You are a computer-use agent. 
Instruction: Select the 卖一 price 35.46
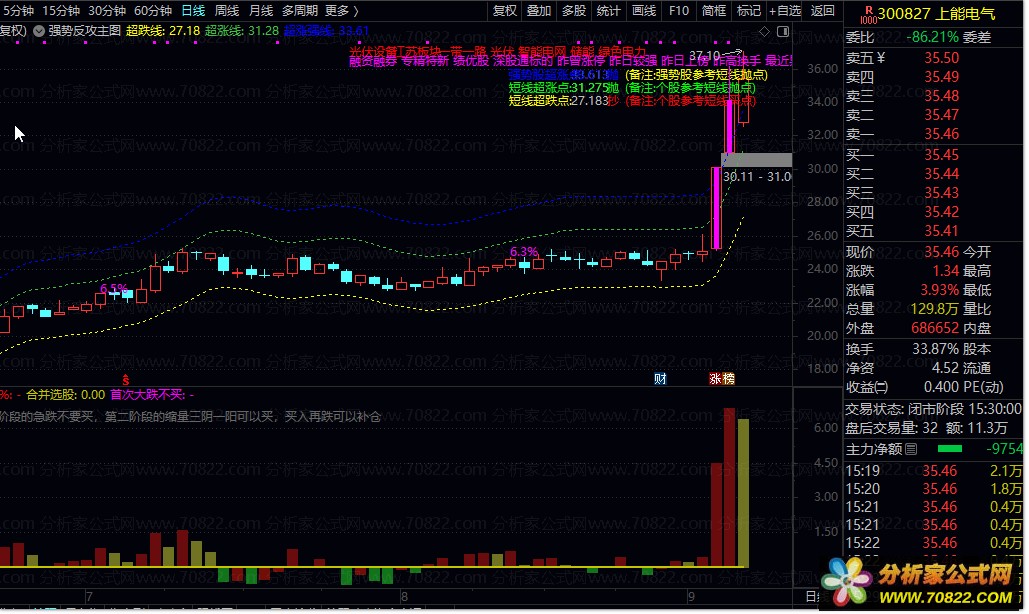click(941, 134)
